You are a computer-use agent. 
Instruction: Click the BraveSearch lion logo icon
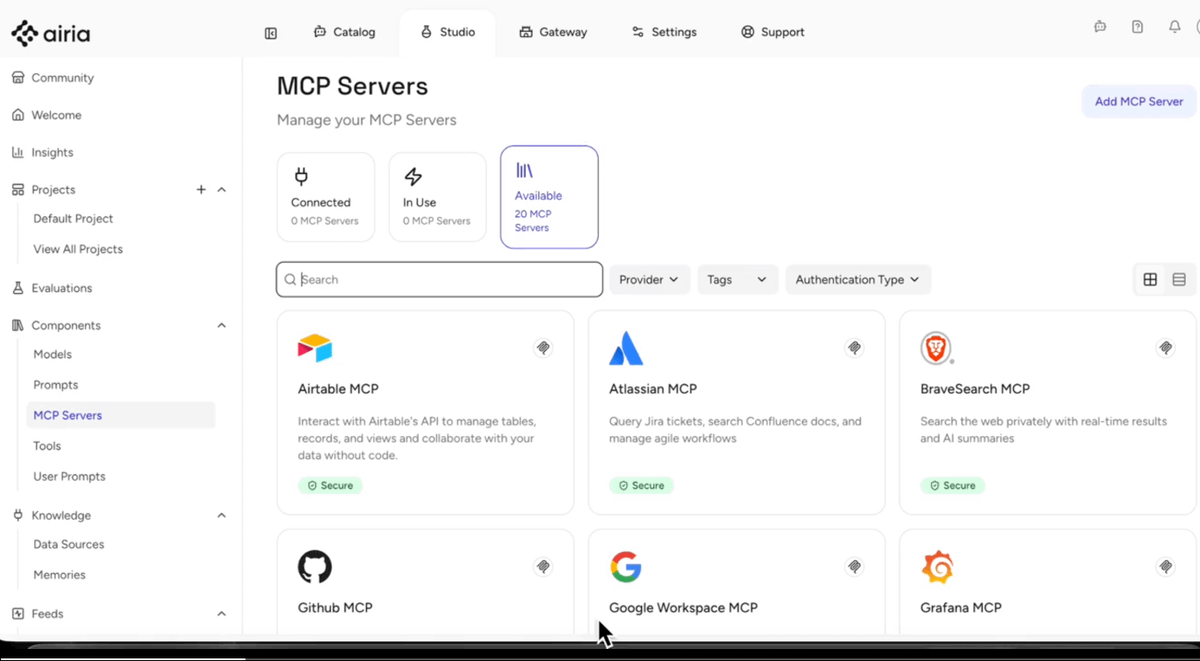pos(937,348)
